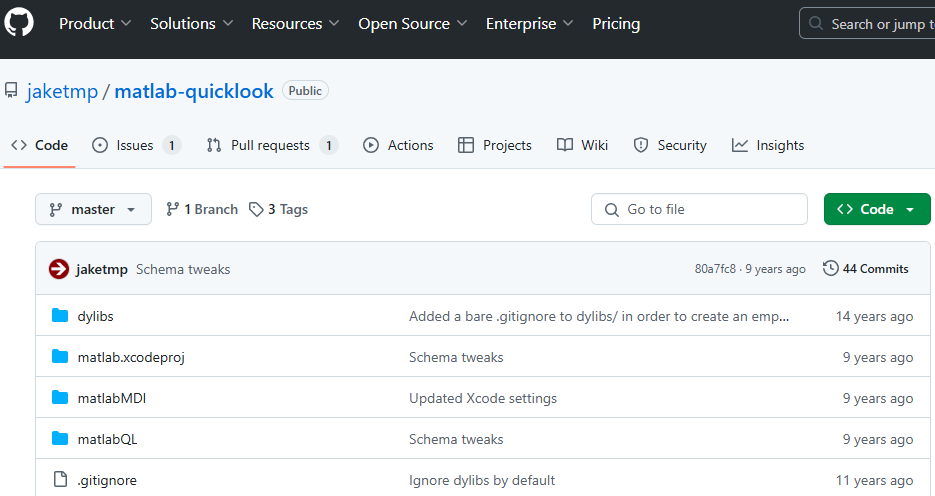The height and width of the screenshot is (496, 935).
Task: Click the .gitignore file icon
Action: point(59,480)
